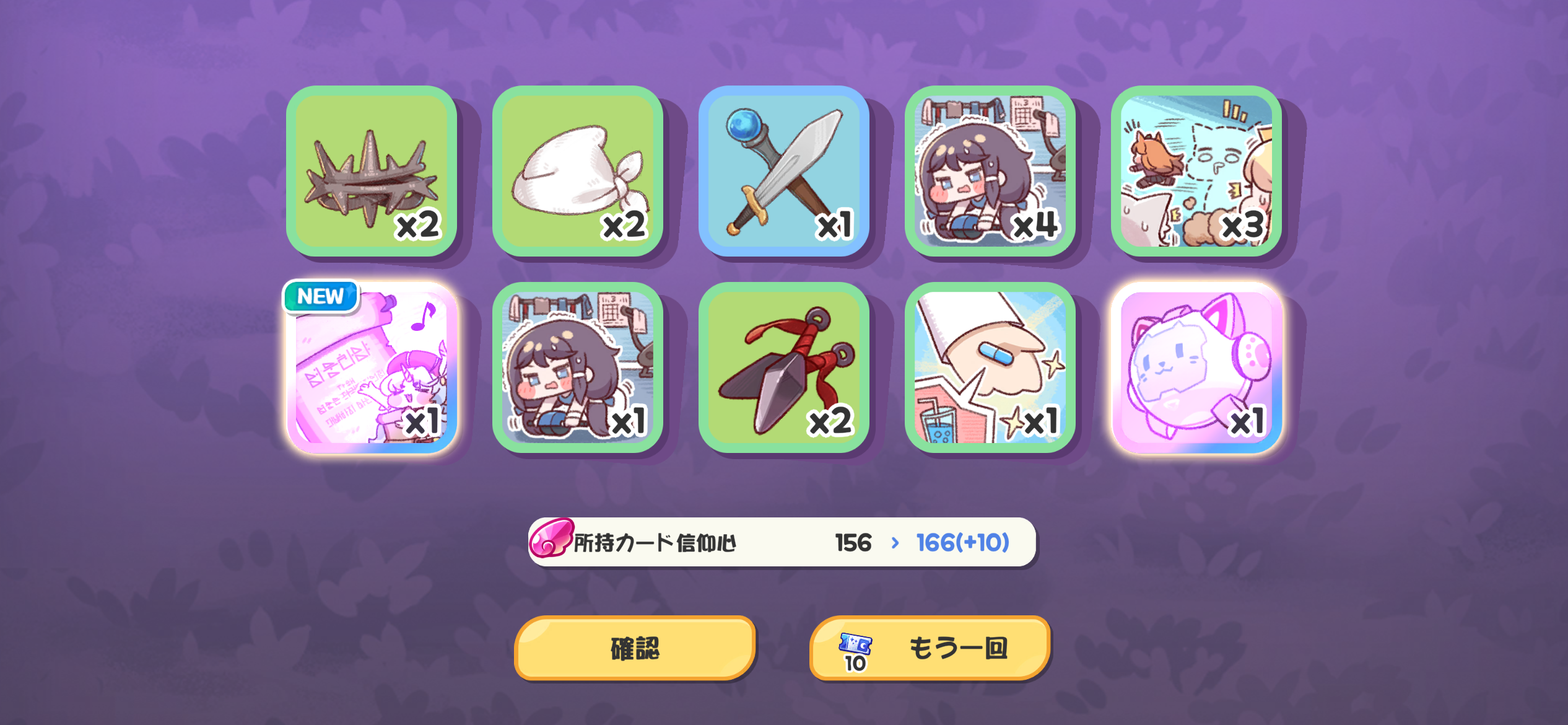Image resolution: width=1568 pixels, height=725 pixels.
Task: Click the 所持カード信仰心 label bar
Action: pos(782,542)
